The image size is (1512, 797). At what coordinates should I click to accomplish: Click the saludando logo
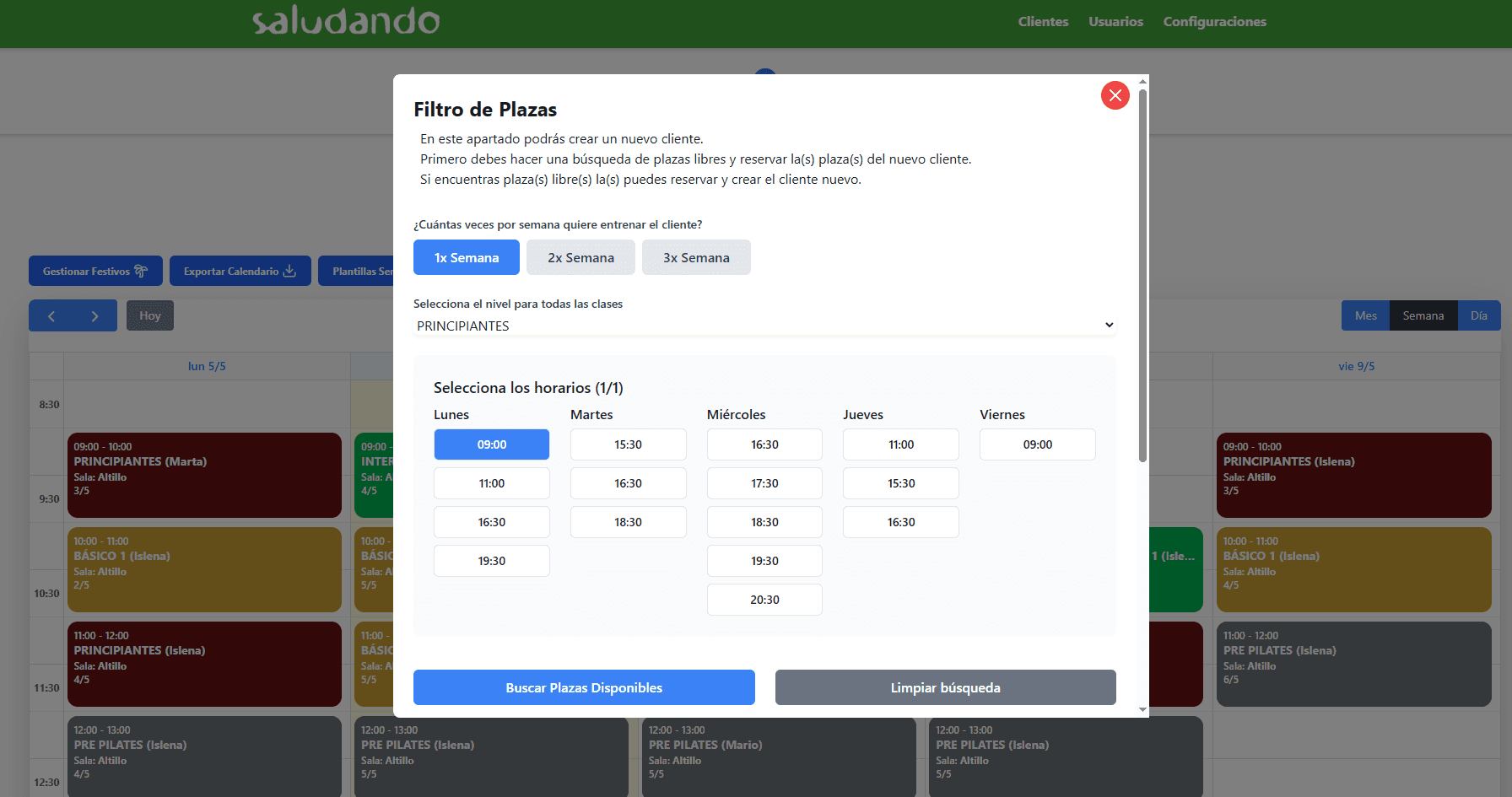tap(346, 21)
